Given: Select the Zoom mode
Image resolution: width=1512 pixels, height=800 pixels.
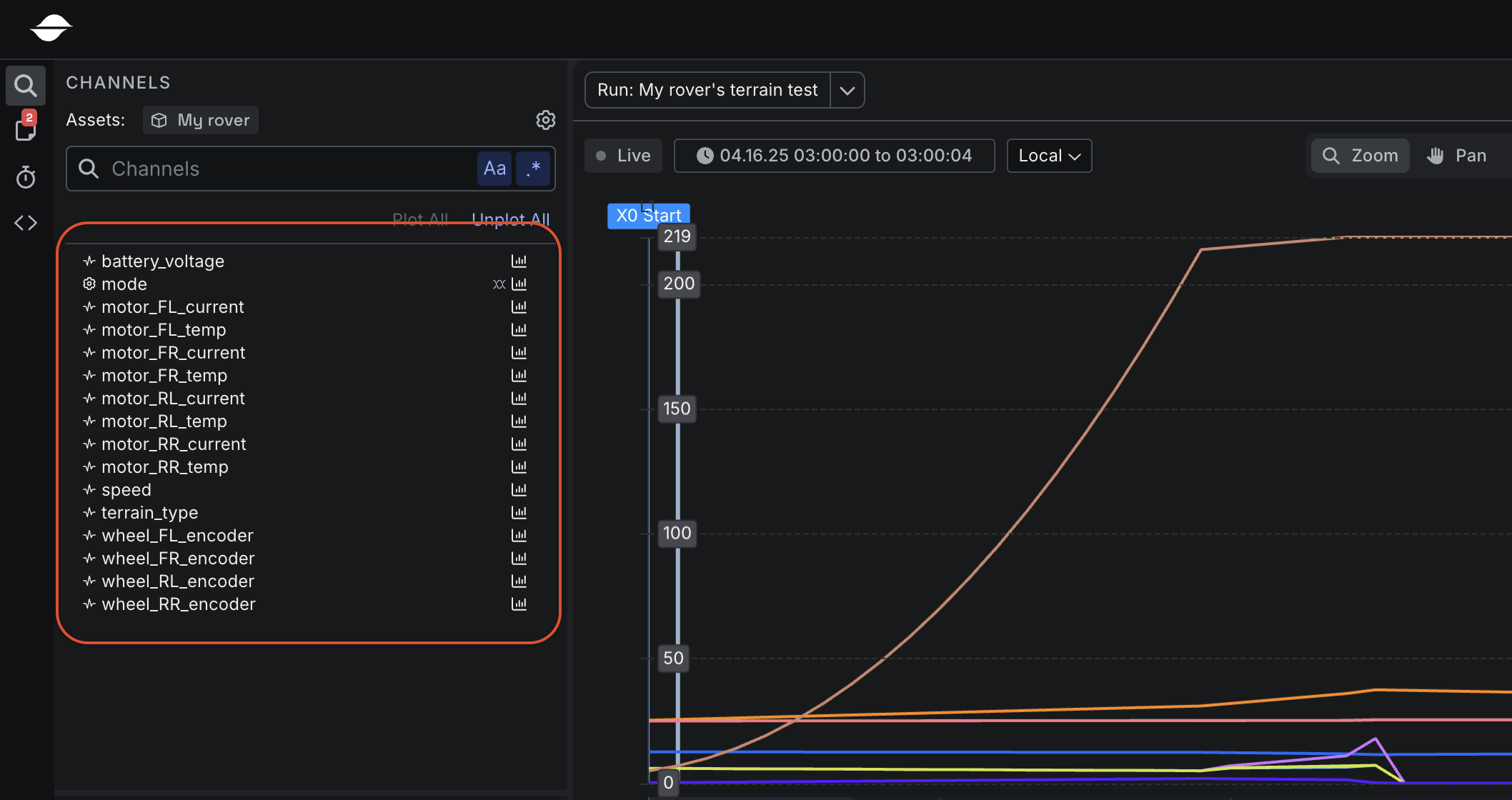Looking at the screenshot, I should click(1360, 156).
